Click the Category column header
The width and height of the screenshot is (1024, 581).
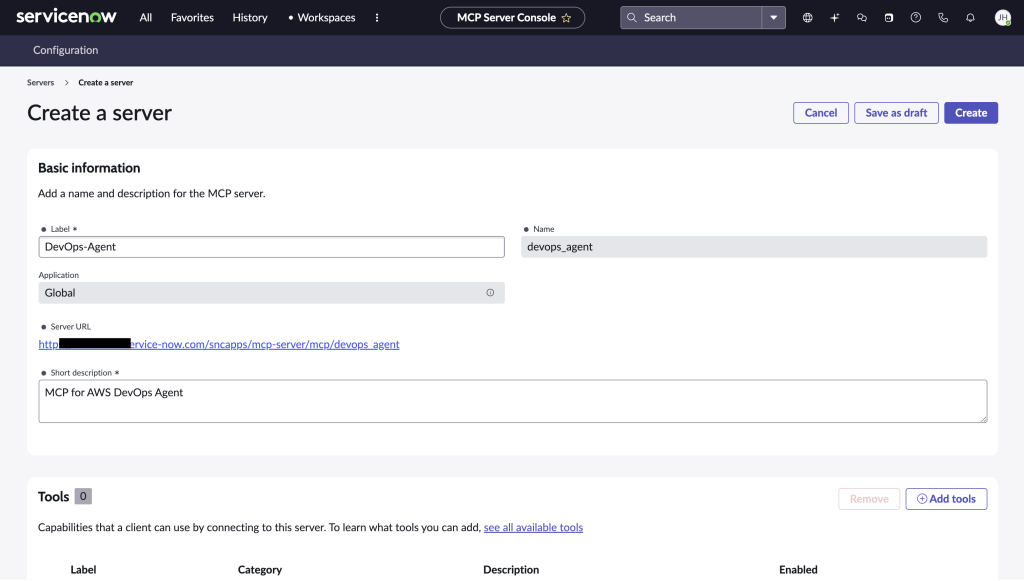260,570
